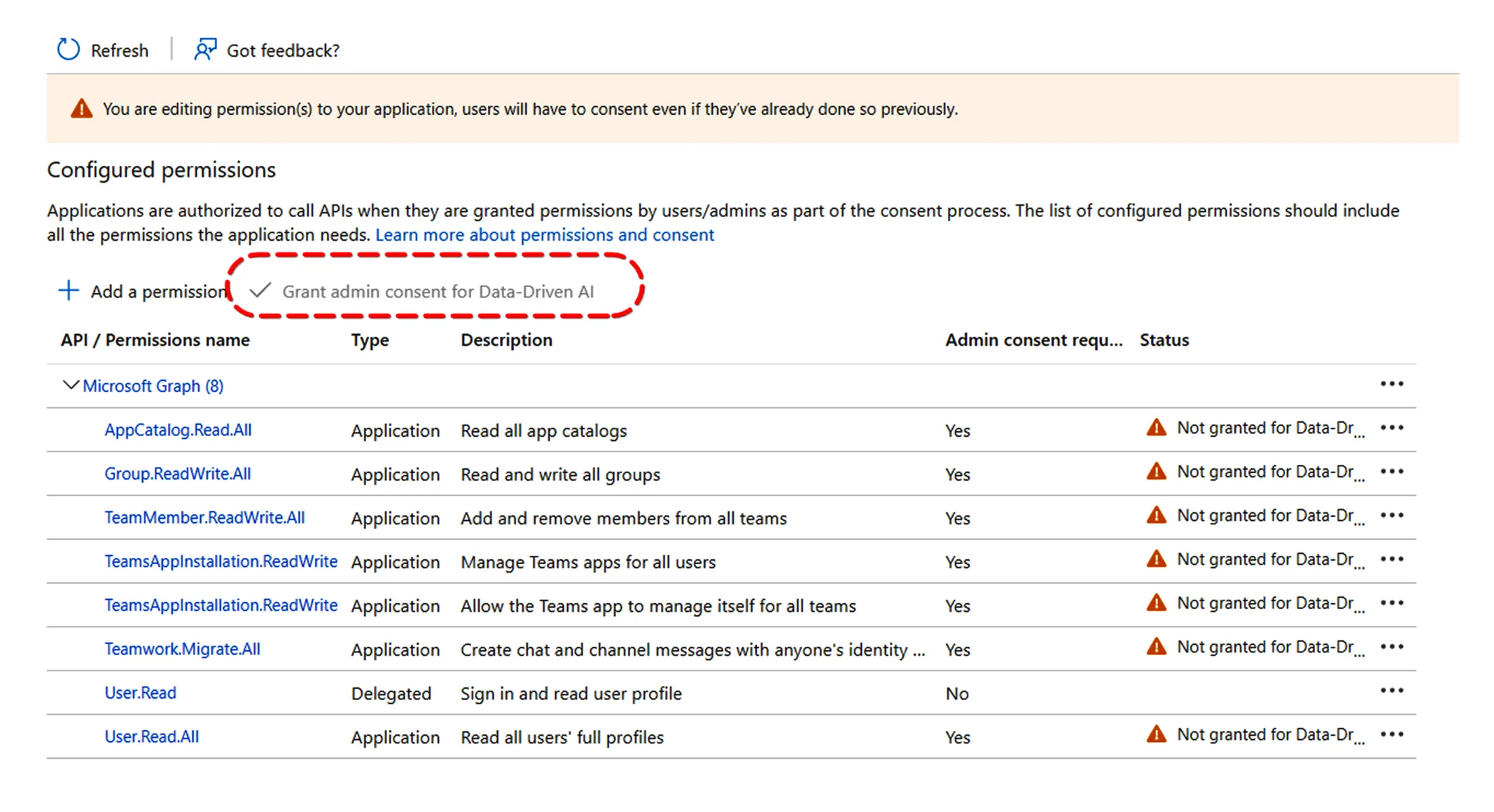Click Got feedback? text
The width and height of the screenshot is (1494, 812).
(x=283, y=50)
